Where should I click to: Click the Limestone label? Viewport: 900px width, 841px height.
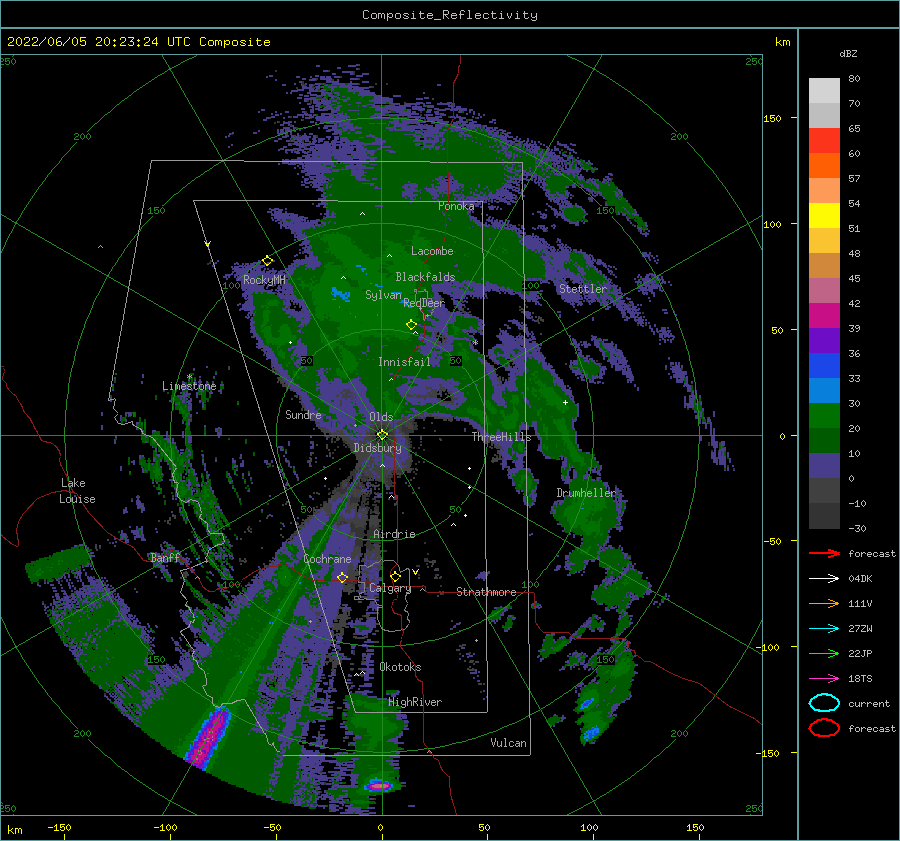[x=189, y=386]
